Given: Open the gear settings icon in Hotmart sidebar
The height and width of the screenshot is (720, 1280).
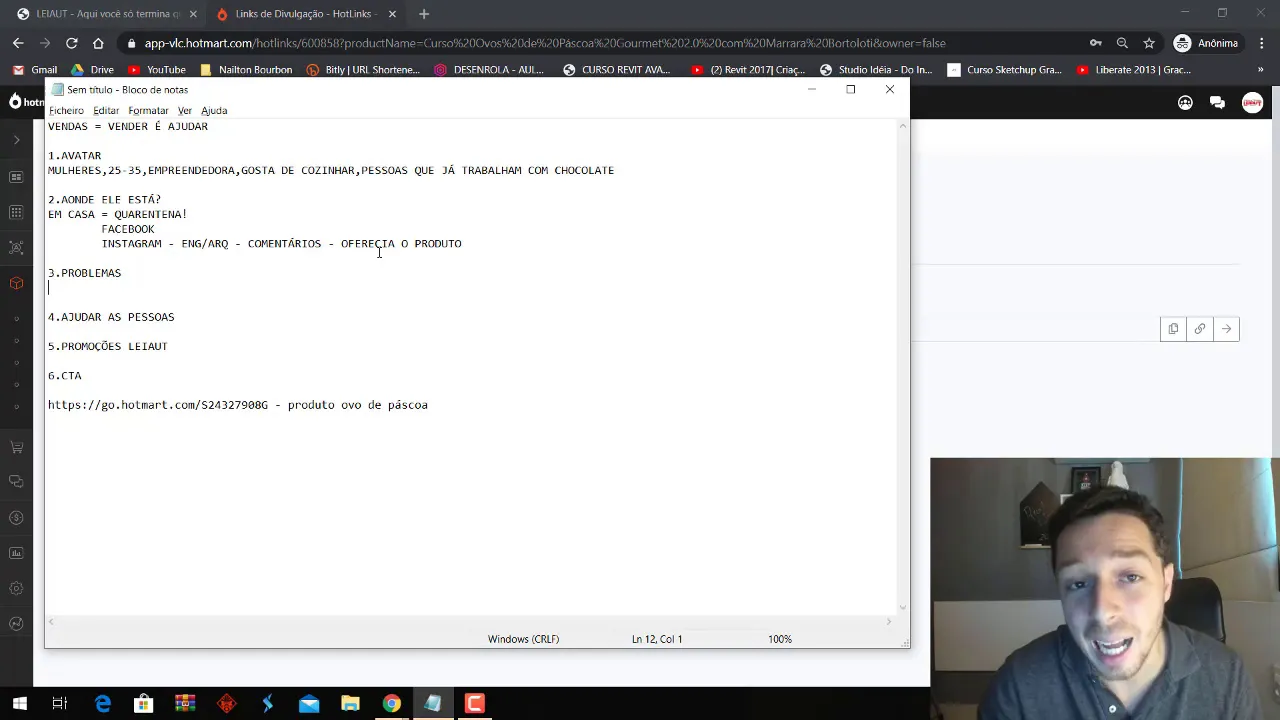Looking at the screenshot, I should [x=16, y=588].
